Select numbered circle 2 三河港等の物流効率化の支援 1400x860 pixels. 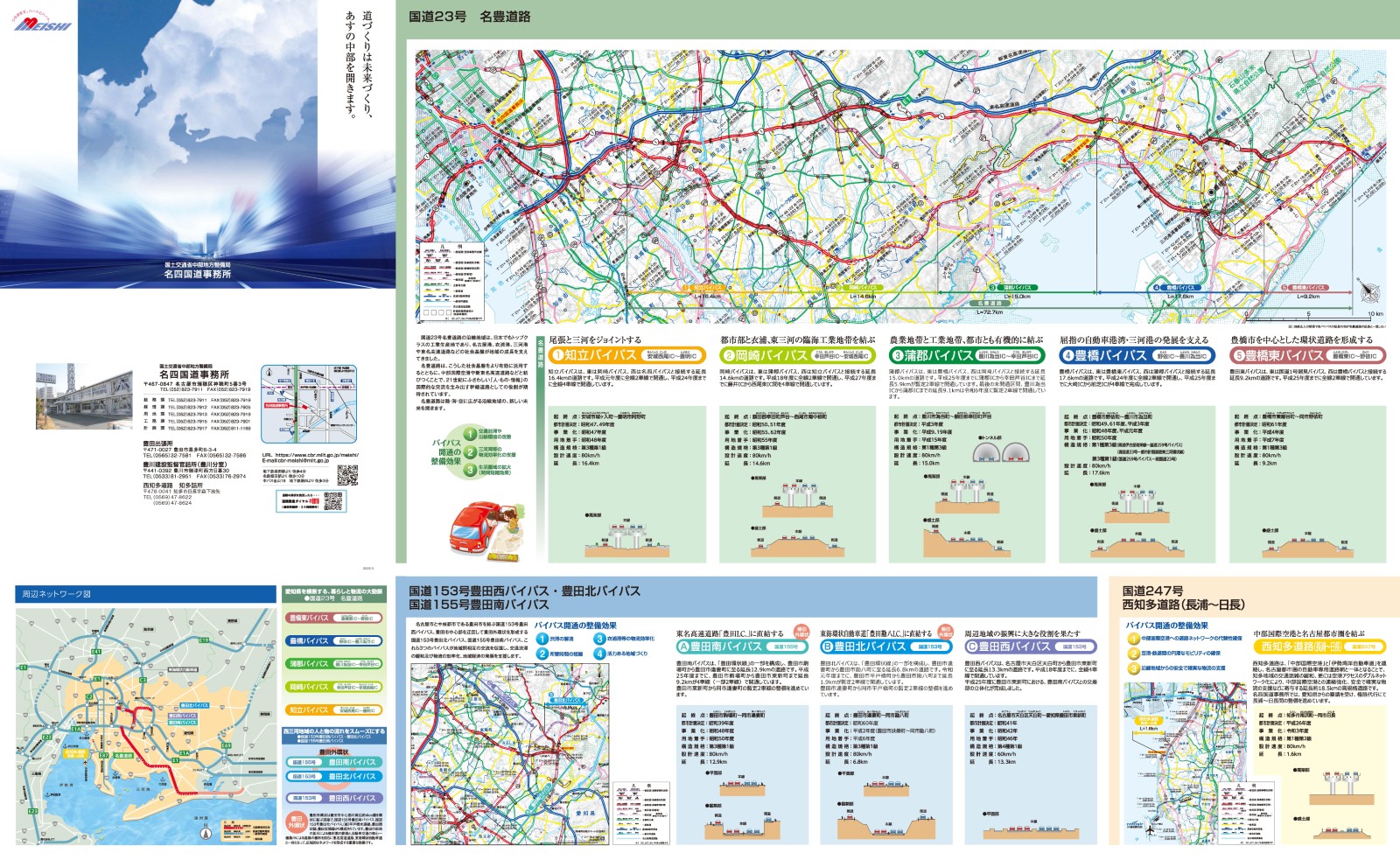(x=468, y=451)
